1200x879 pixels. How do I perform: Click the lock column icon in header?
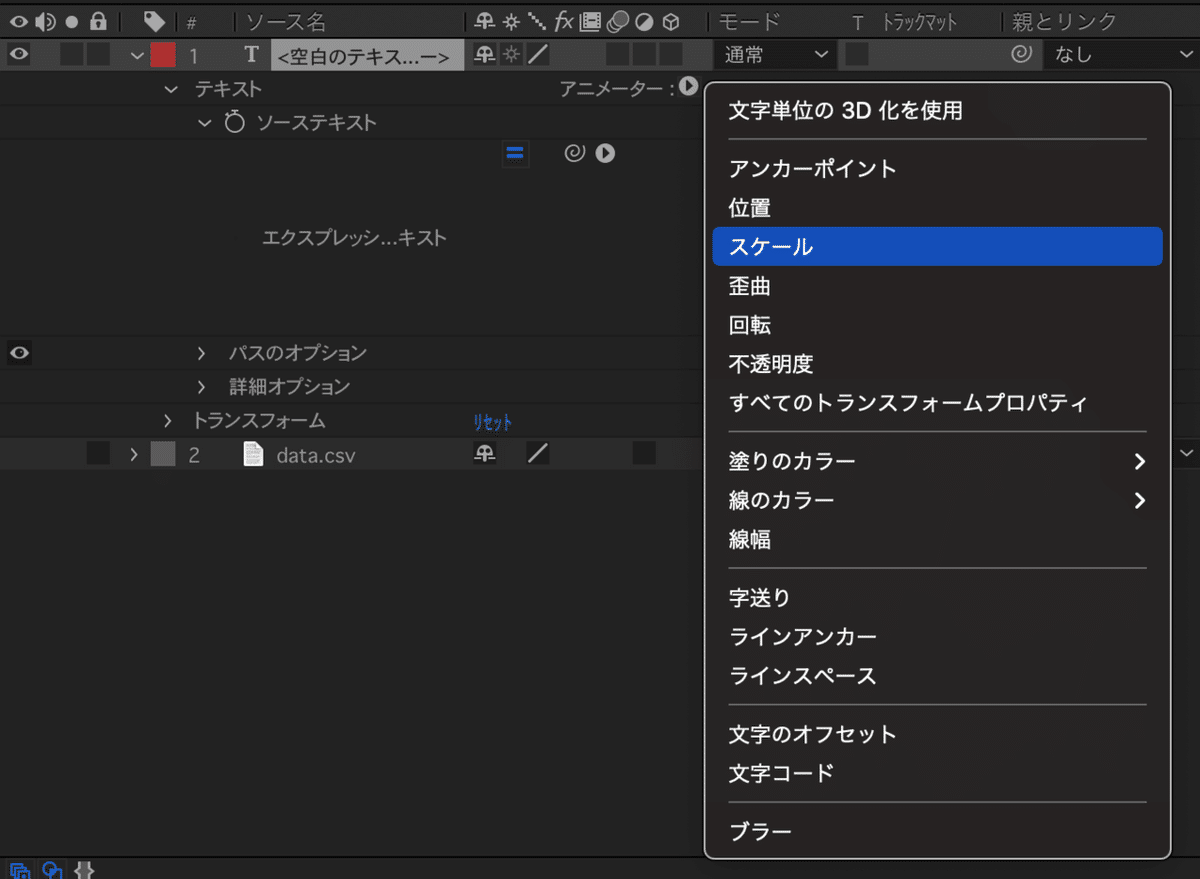click(x=96, y=22)
